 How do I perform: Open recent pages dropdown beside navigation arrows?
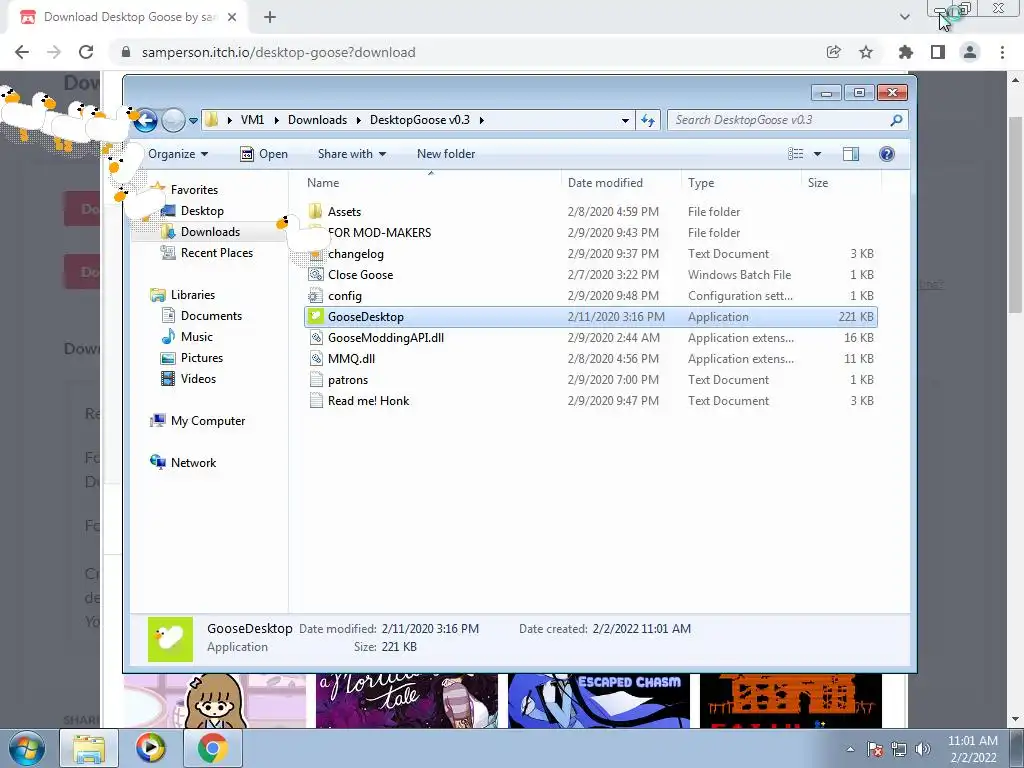point(193,121)
